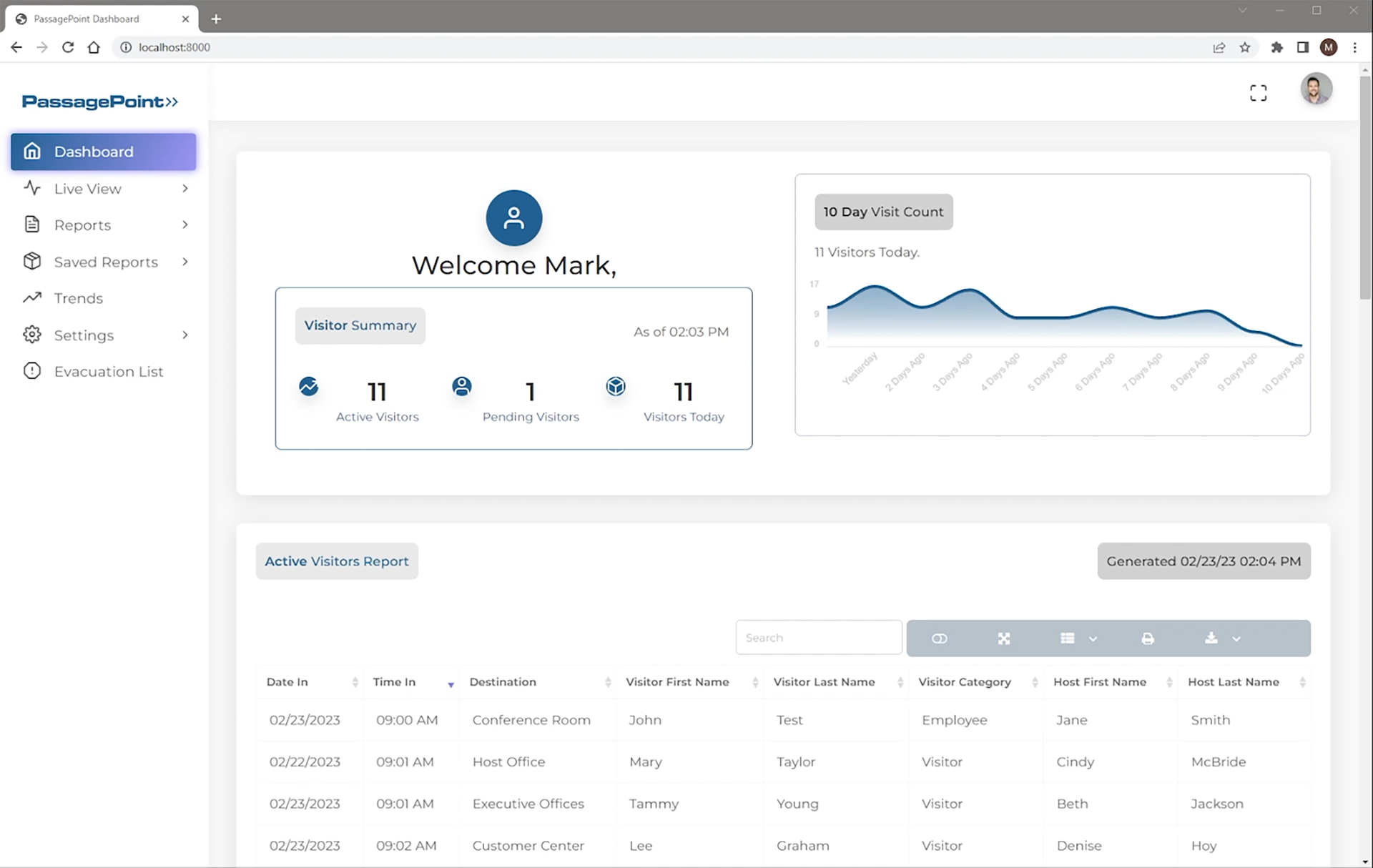Click the Saved Reports box icon
Screen dimensions: 1373x868
[32, 261]
